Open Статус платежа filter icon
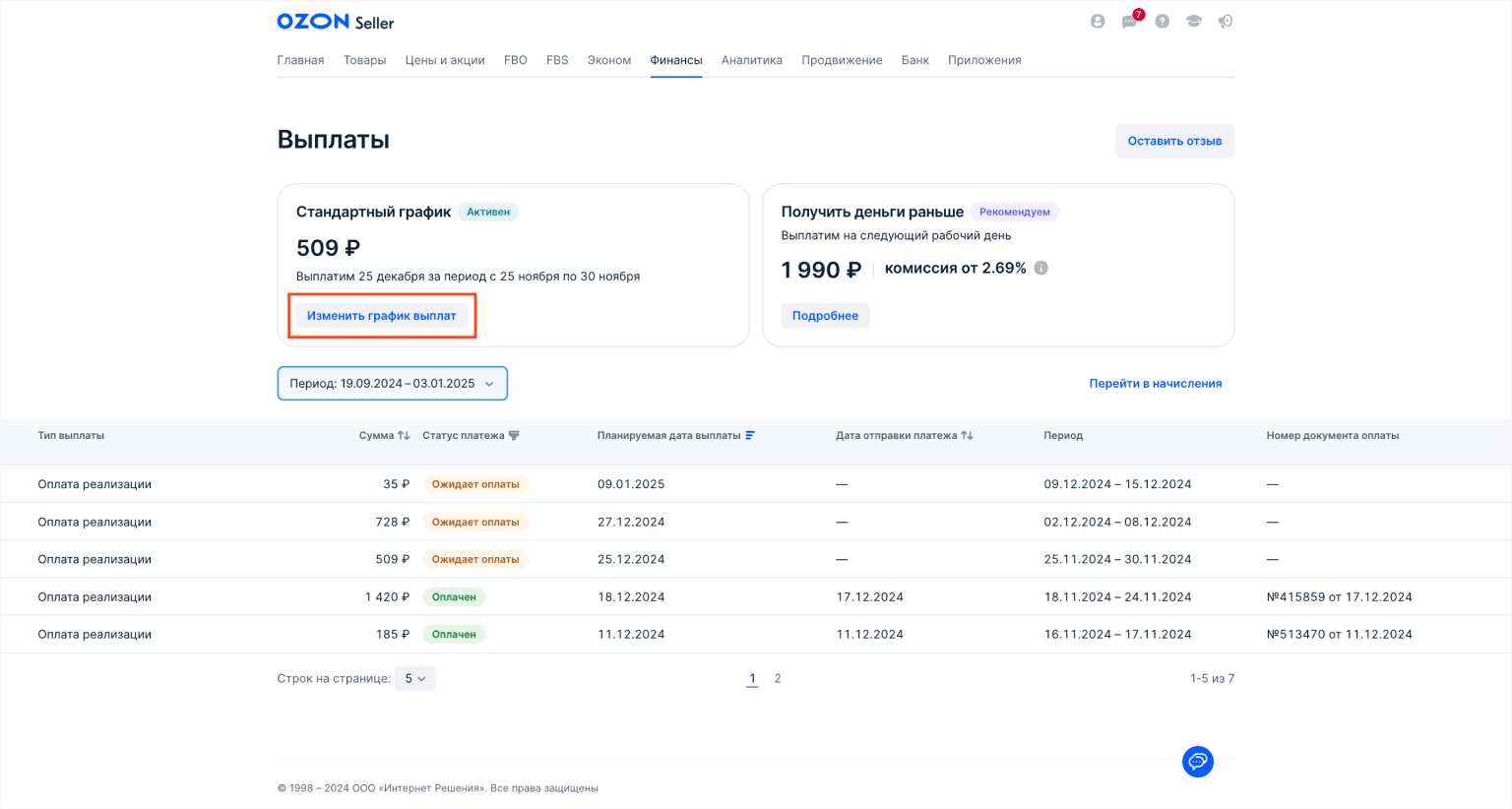This screenshot has width=1512, height=809. (x=514, y=435)
